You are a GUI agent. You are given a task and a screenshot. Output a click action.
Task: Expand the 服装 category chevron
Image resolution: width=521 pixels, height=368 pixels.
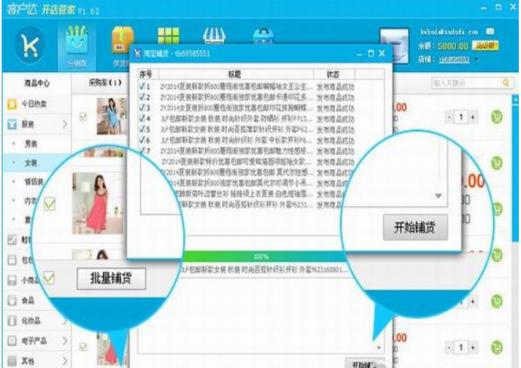coord(65,124)
